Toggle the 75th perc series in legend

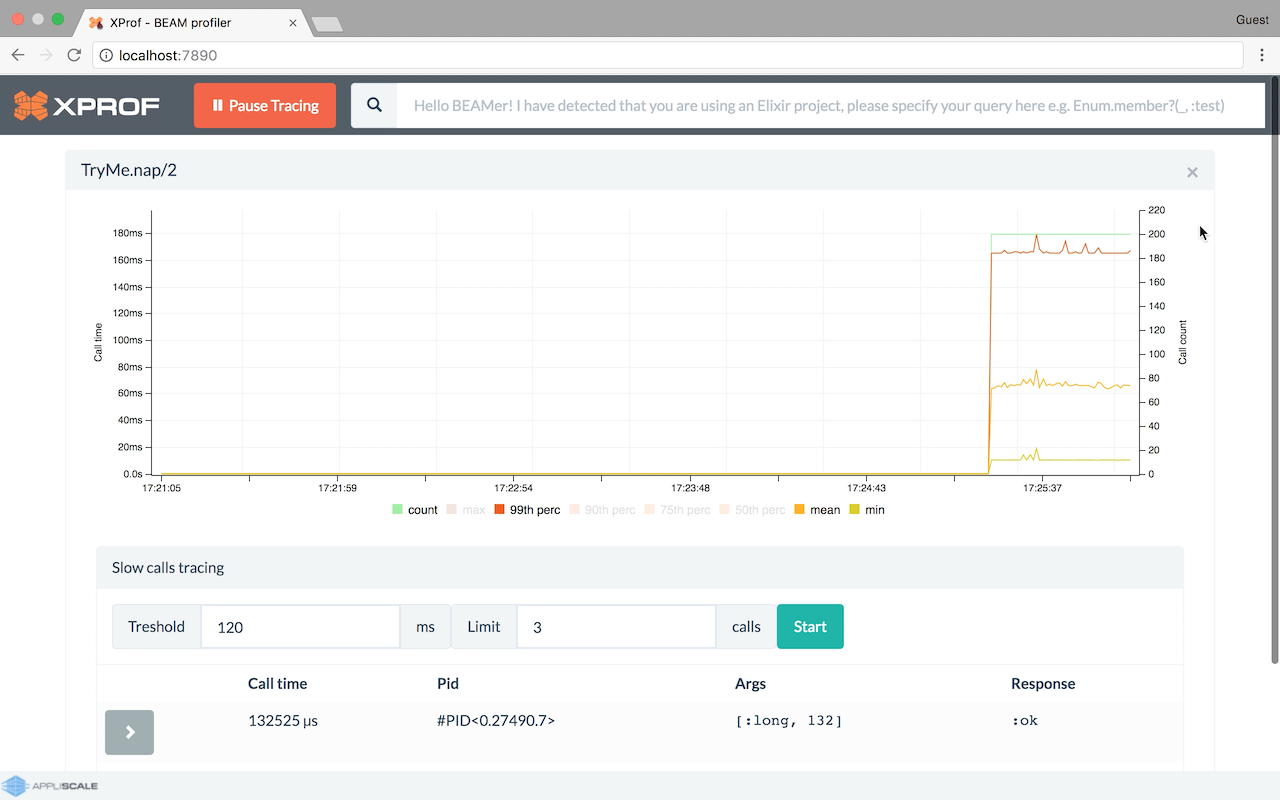[x=677, y=510]
